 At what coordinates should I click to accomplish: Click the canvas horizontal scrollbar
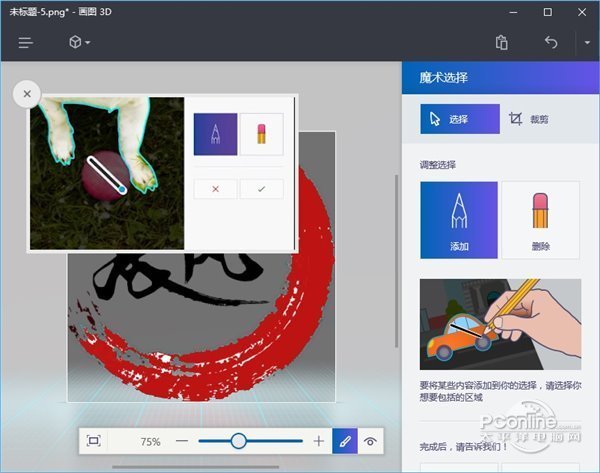coord(196,467)
